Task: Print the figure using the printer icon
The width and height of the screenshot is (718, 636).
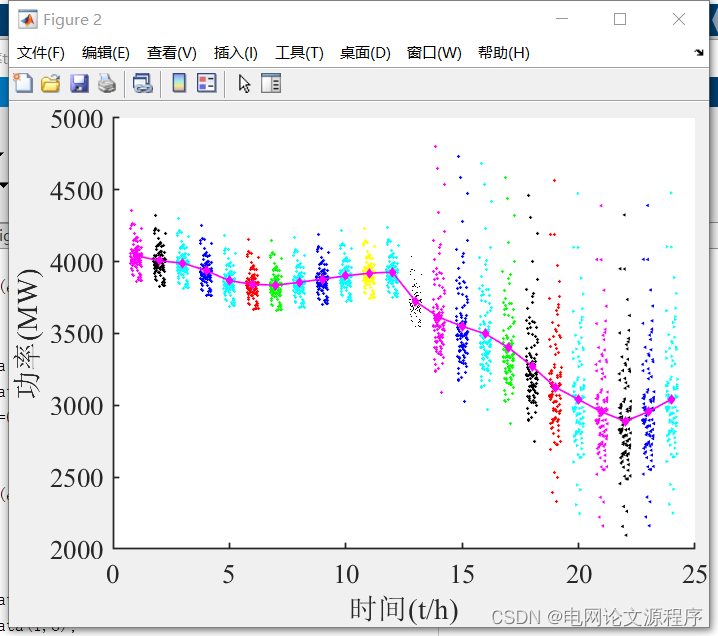Action: pyautogui.click(x=107, y=84)
